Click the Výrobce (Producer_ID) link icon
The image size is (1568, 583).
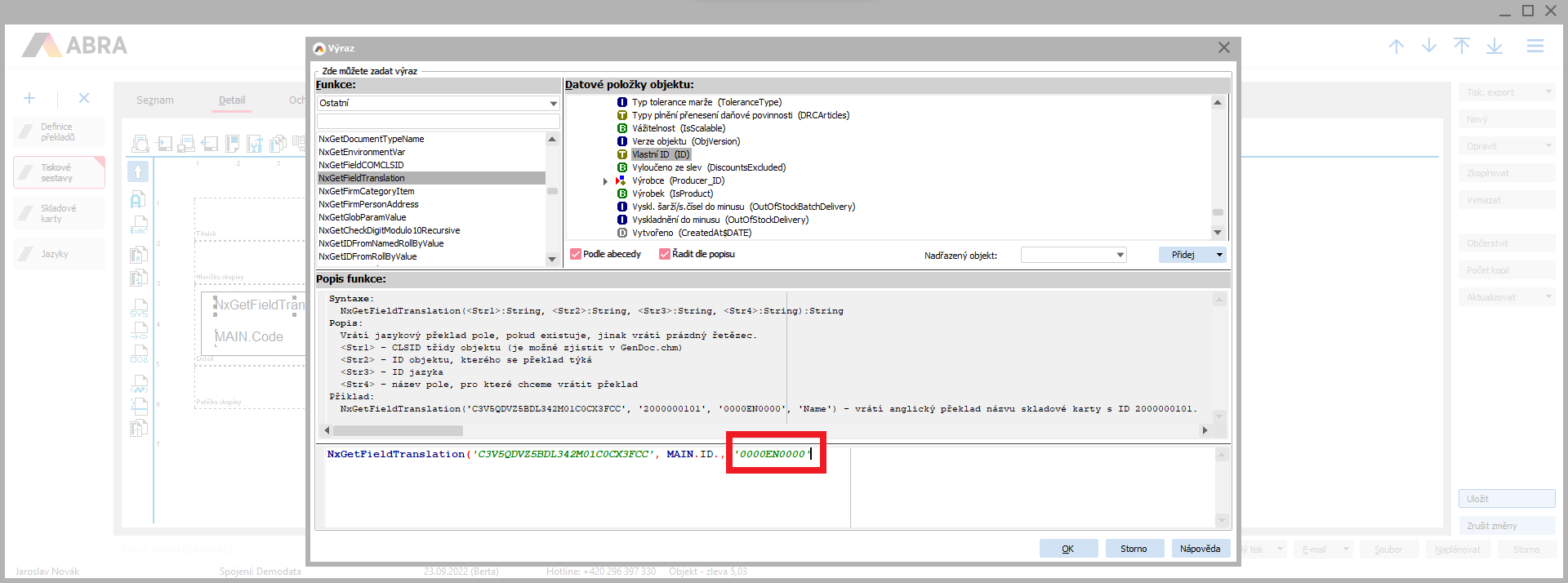pyautogui.click(x=621, y=180)
